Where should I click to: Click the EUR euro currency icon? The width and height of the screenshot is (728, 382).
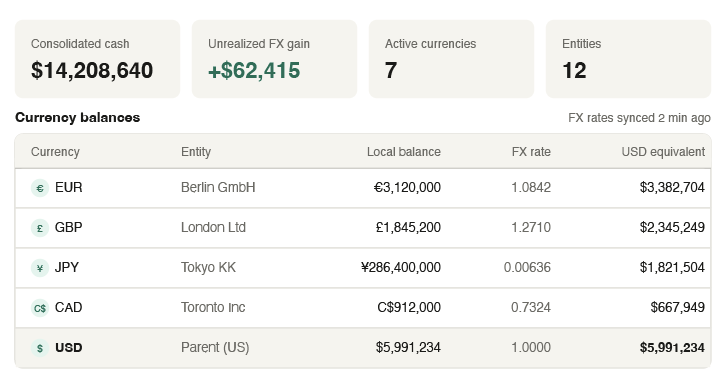click(x=40, y=188)
